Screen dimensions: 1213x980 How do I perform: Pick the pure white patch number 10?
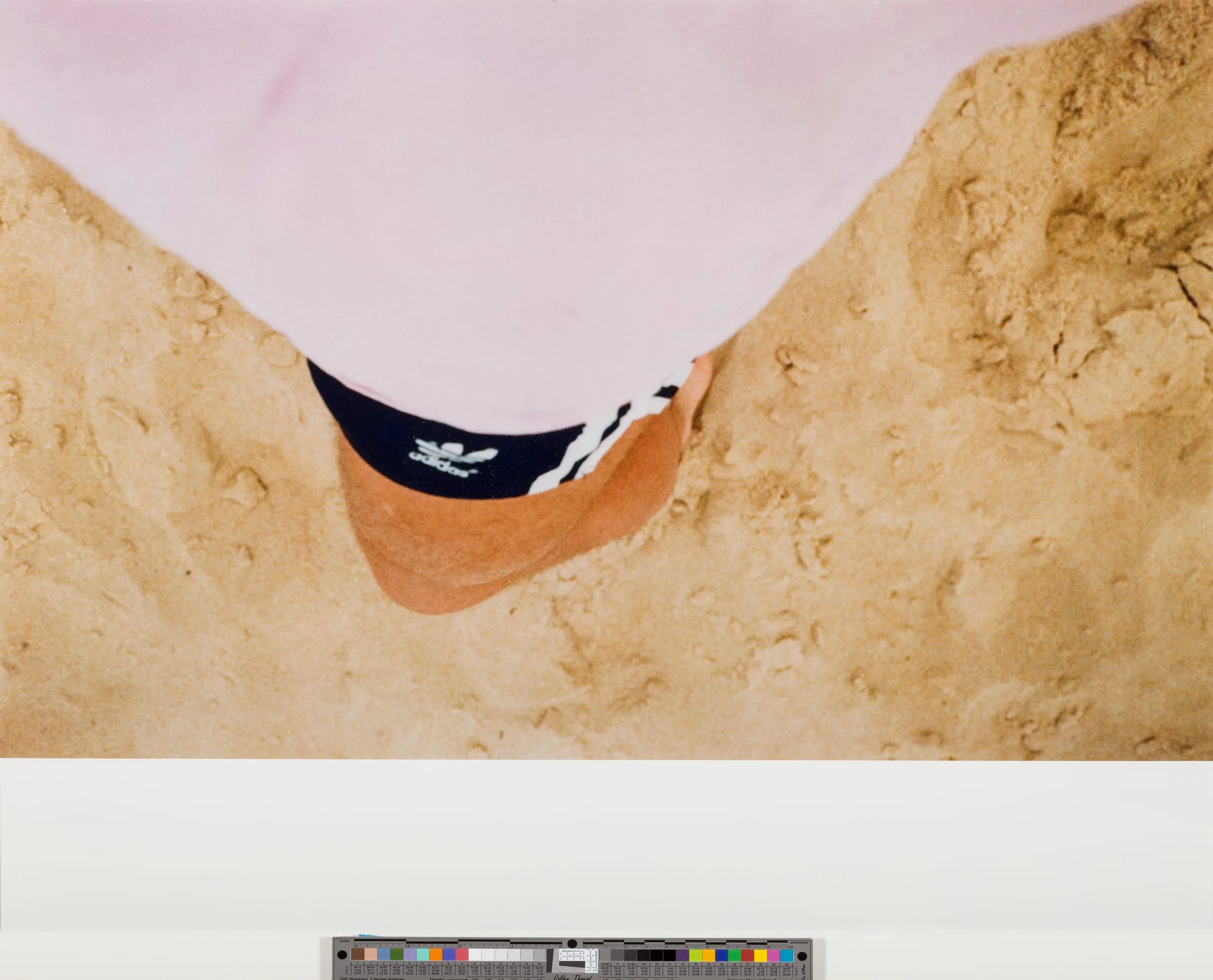(x=475, y=954)
